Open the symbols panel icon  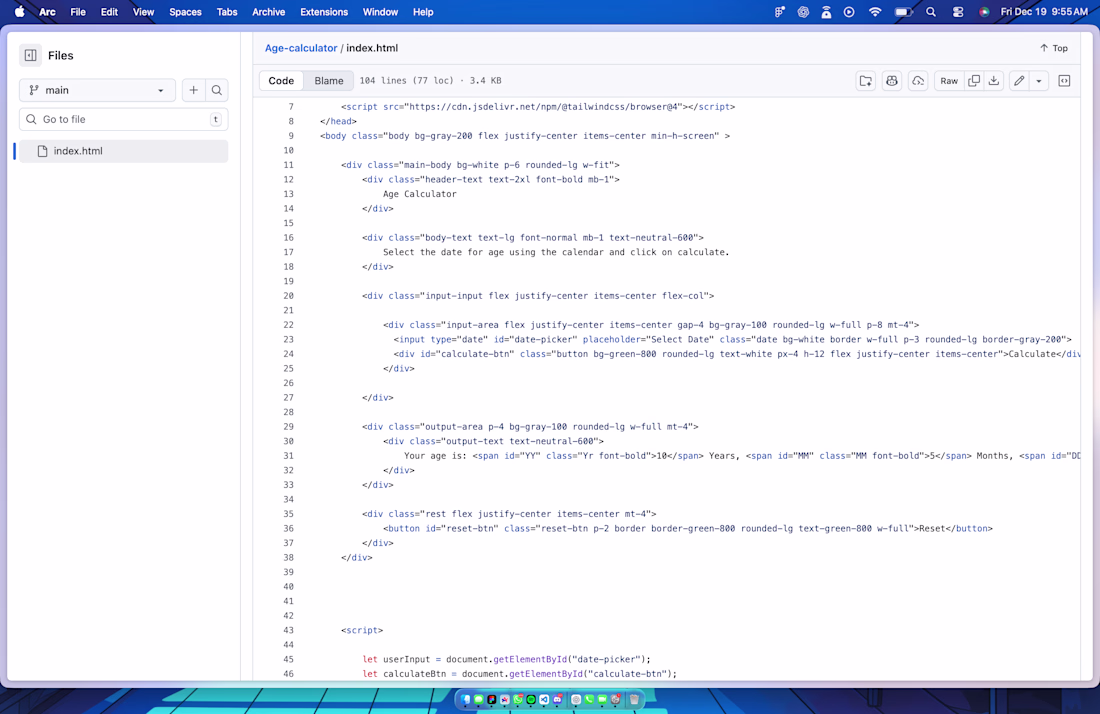pos(1064,81)
